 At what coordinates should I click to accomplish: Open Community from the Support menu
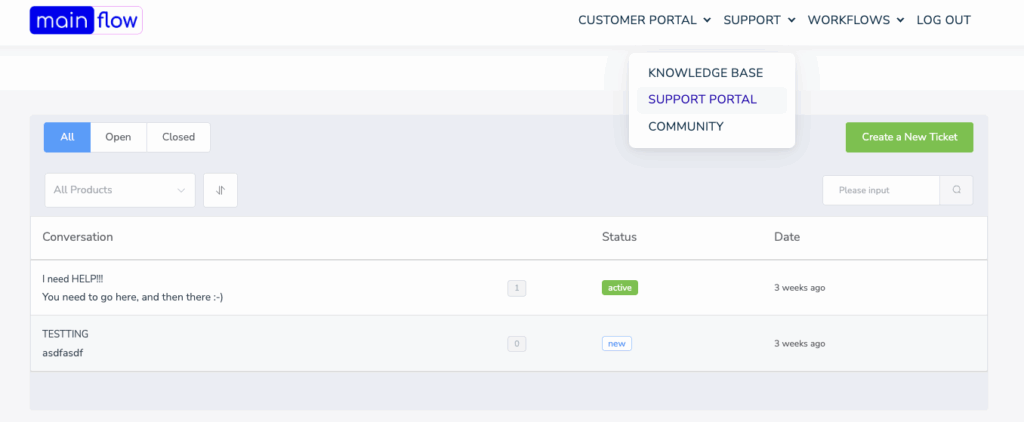pyautogui.click(x=686, y=127)
